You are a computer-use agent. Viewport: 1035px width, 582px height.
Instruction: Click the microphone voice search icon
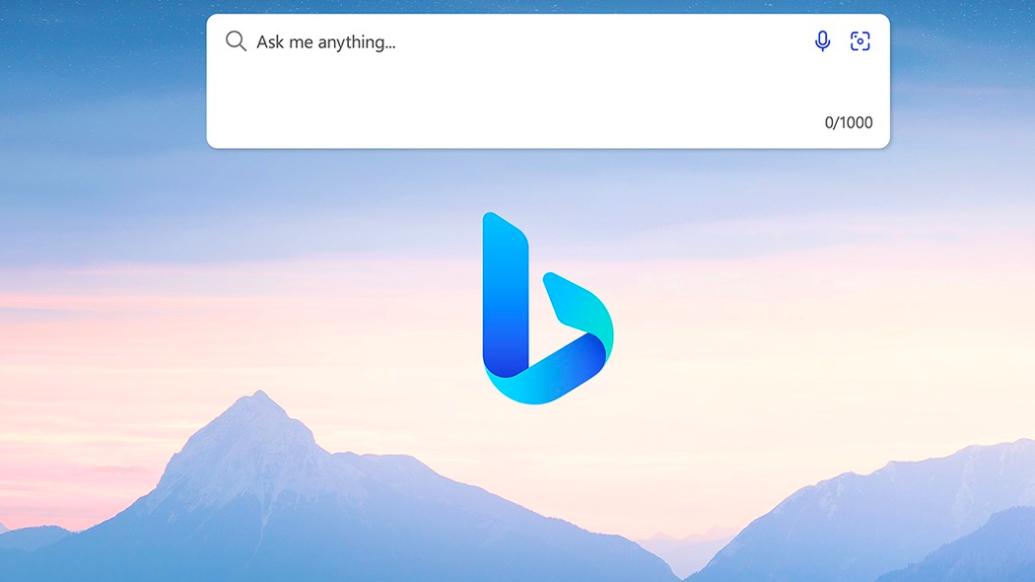(x=822, y=42)
